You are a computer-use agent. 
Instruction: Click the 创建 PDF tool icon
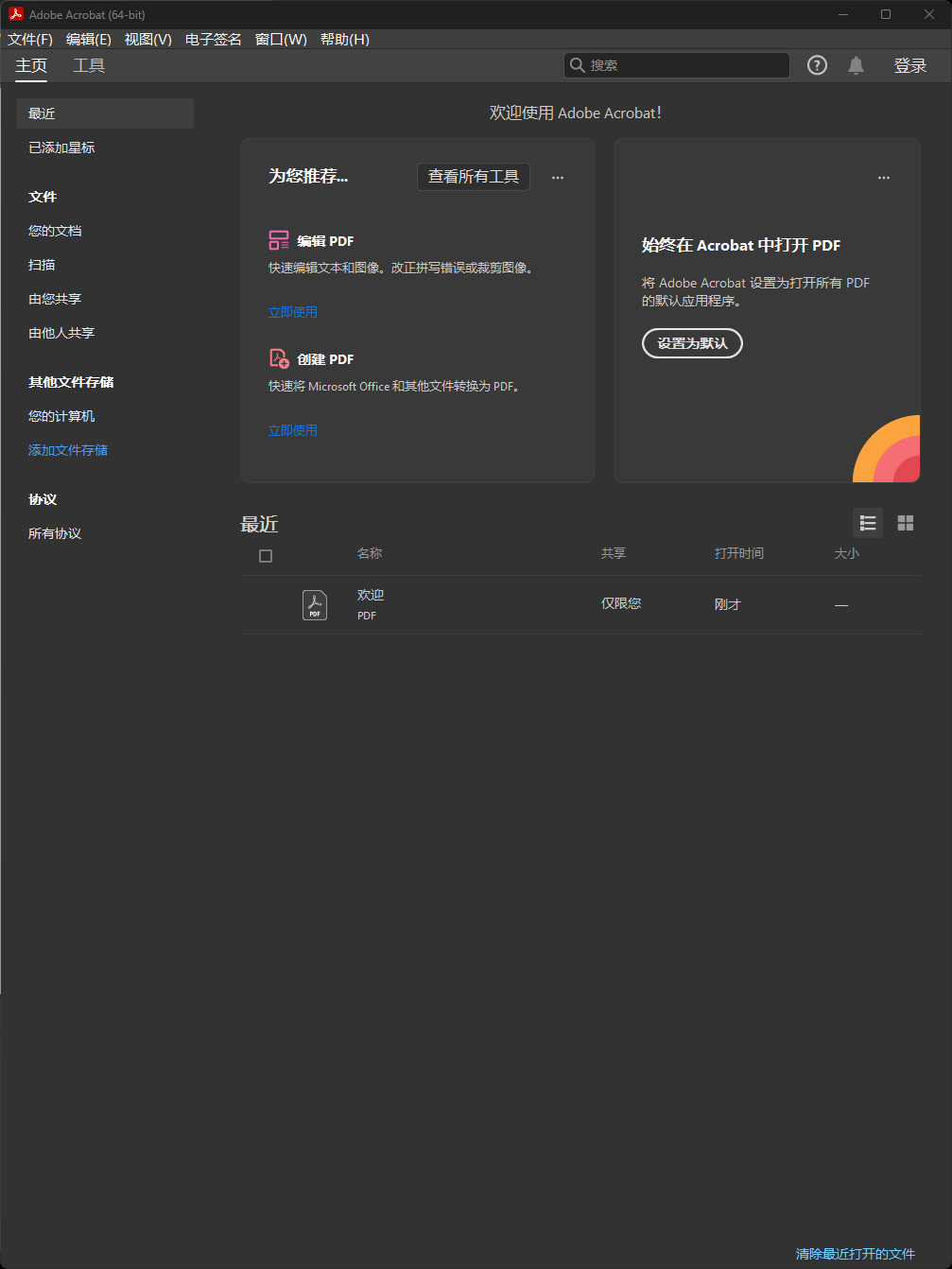(x=279, y=358)
